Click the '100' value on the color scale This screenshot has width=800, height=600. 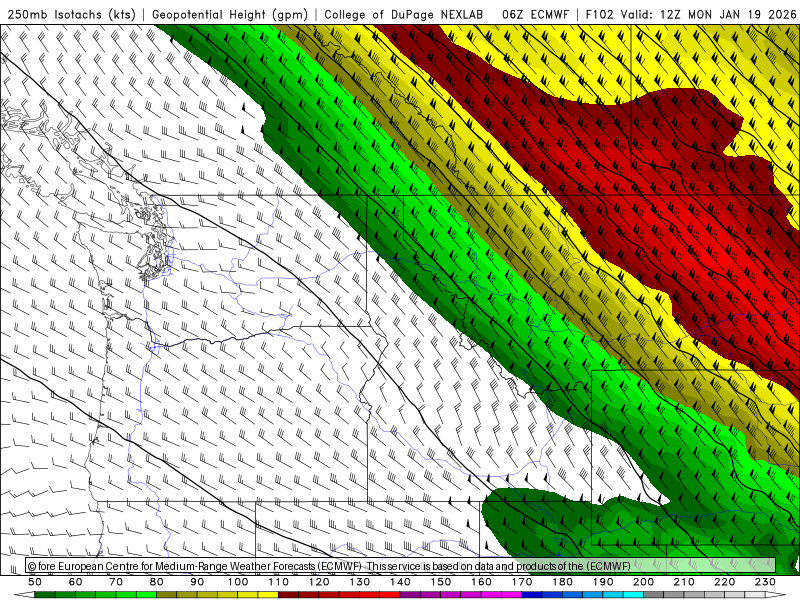238,582
